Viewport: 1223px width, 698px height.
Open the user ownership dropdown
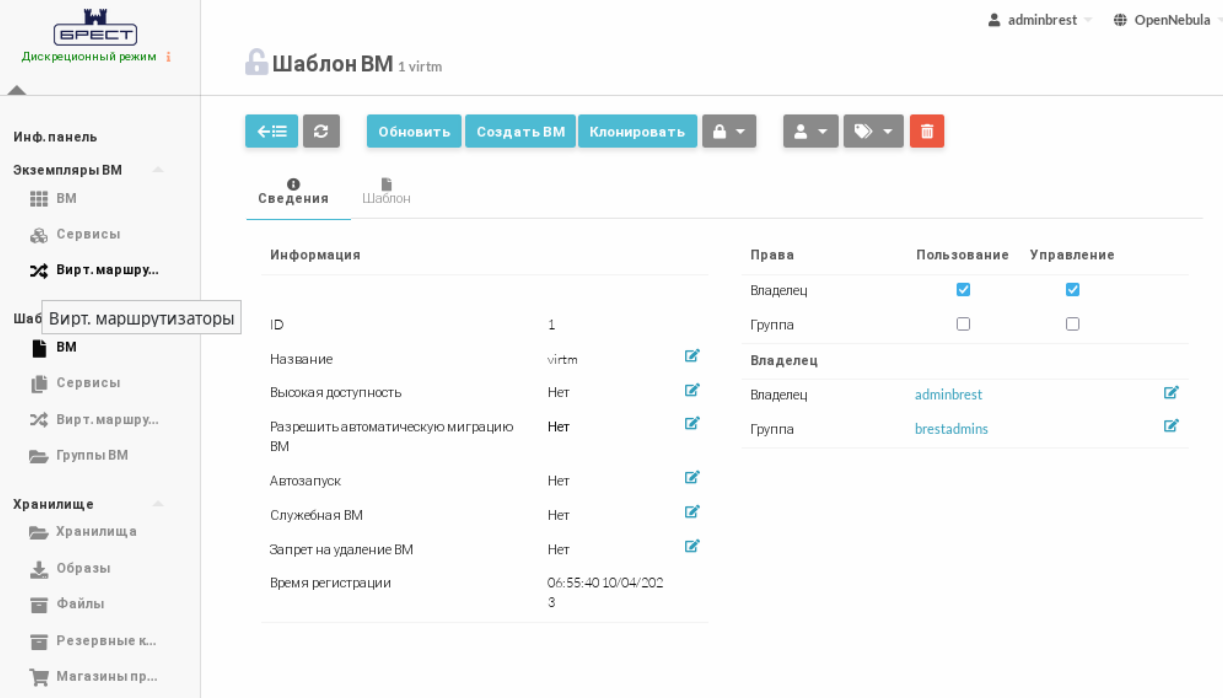810,132
